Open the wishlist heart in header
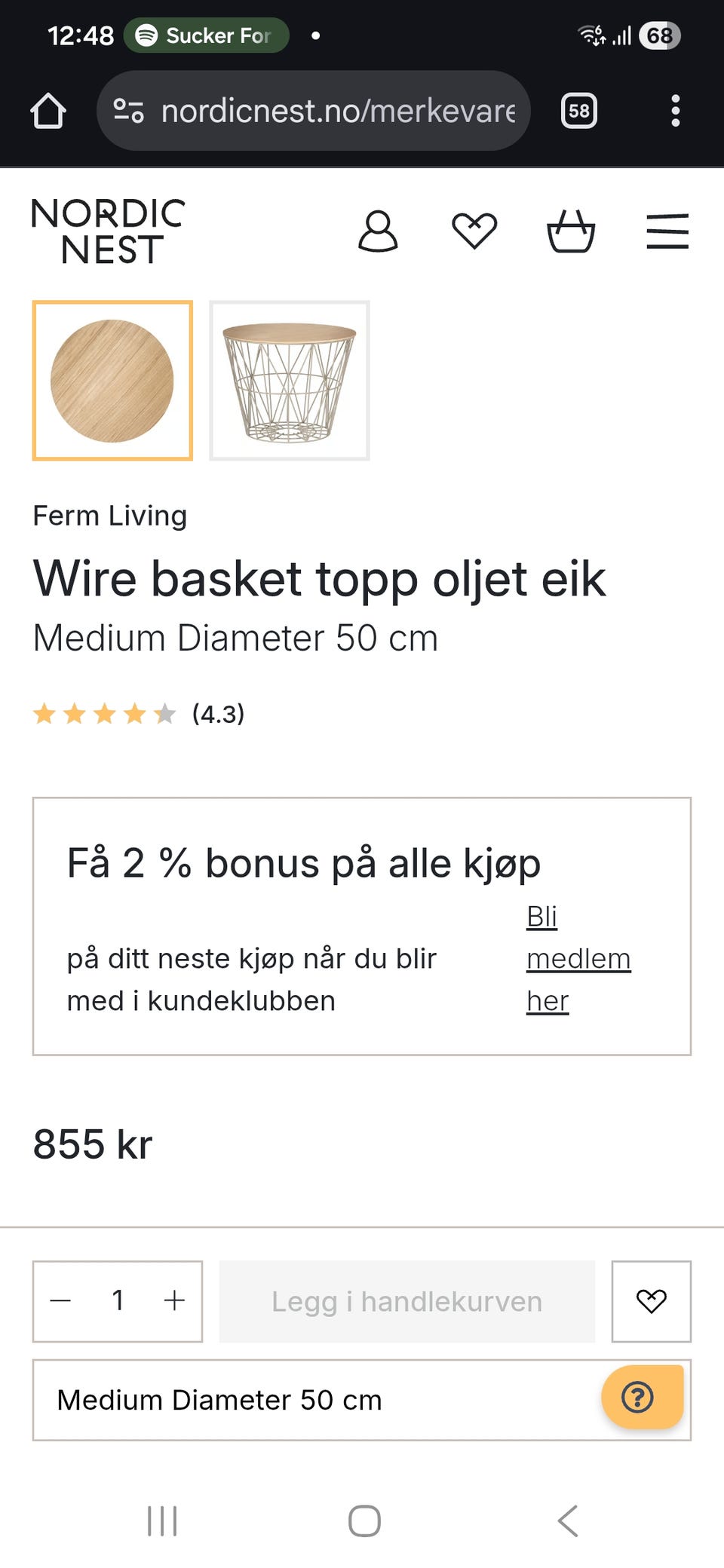 474,231
